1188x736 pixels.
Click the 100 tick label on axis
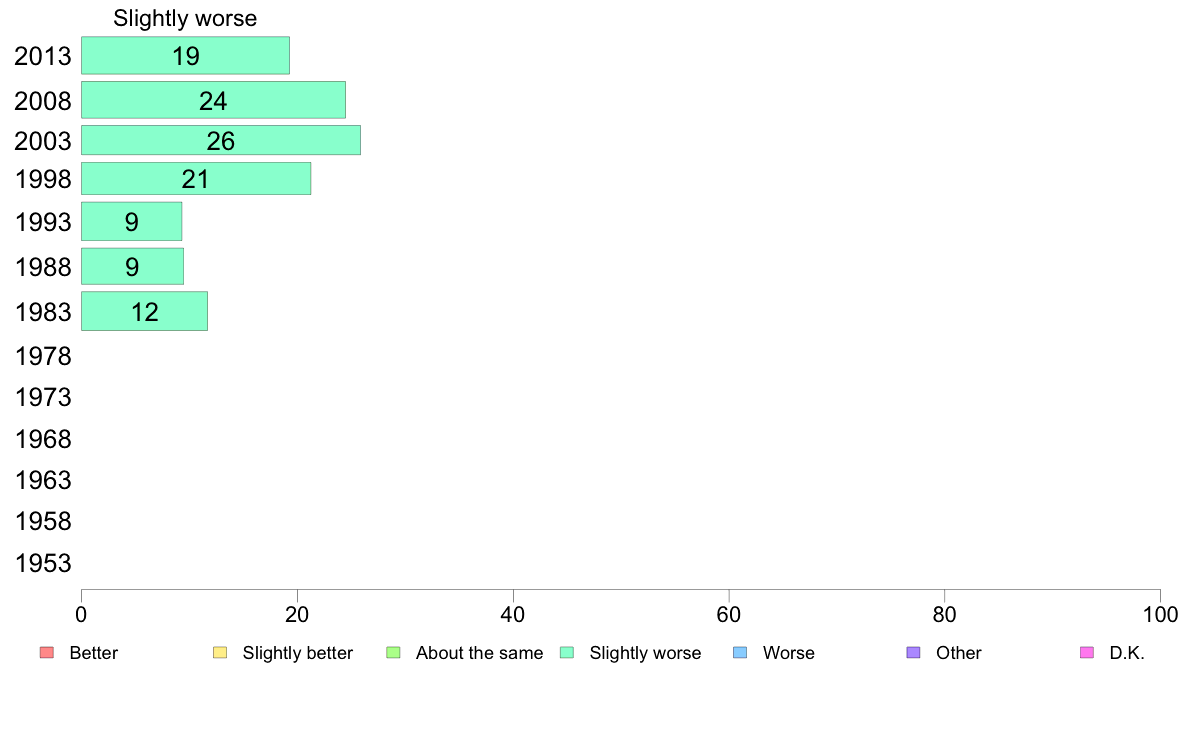(x=1160, y=615)
